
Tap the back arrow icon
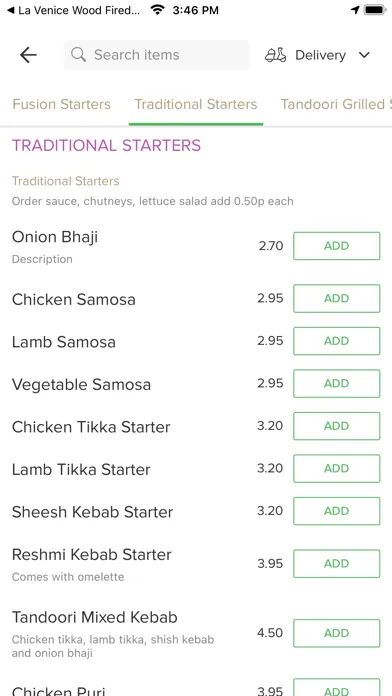point(28,55)
